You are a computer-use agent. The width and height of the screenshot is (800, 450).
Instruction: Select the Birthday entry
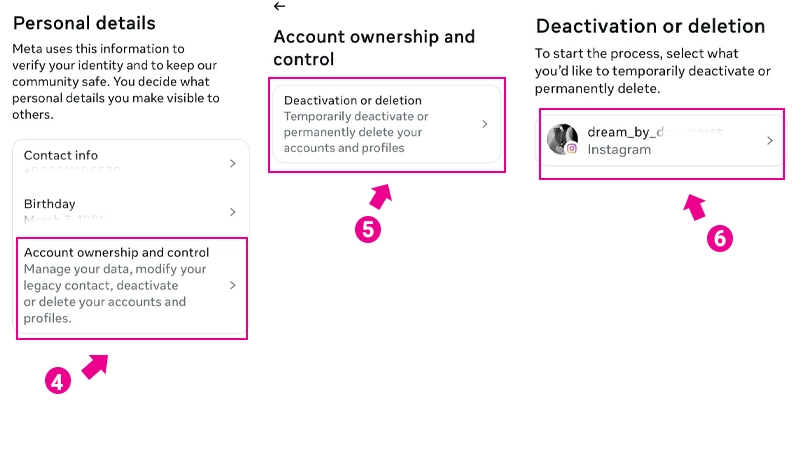pos(50,204)
